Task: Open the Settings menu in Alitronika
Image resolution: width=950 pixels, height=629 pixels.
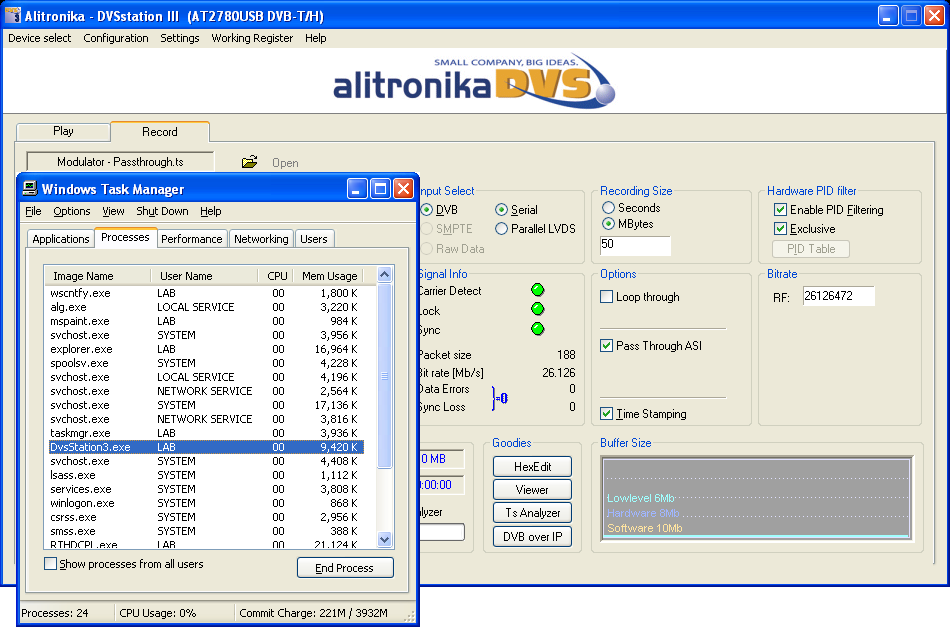Action: pyautogui.click(x=179, y=38)
